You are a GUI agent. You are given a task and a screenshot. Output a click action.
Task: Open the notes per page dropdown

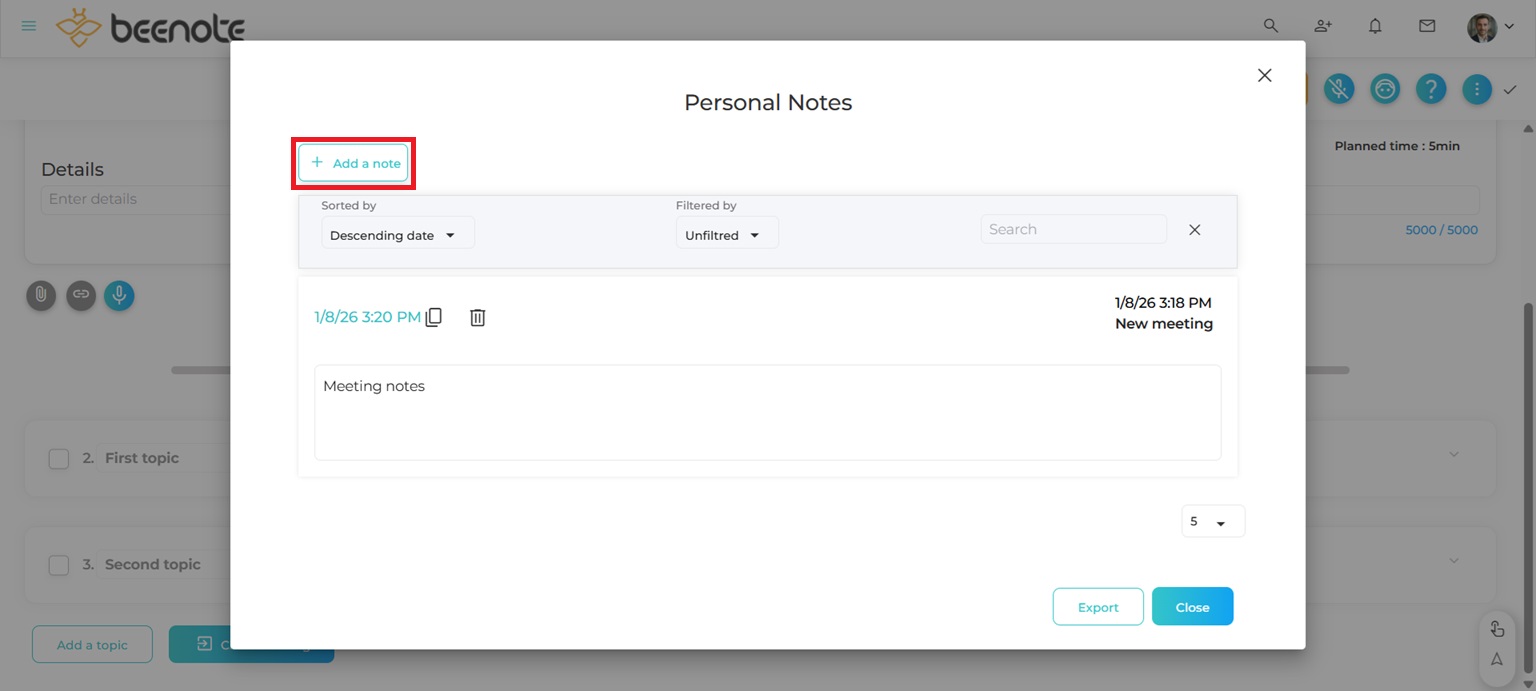1212,522
